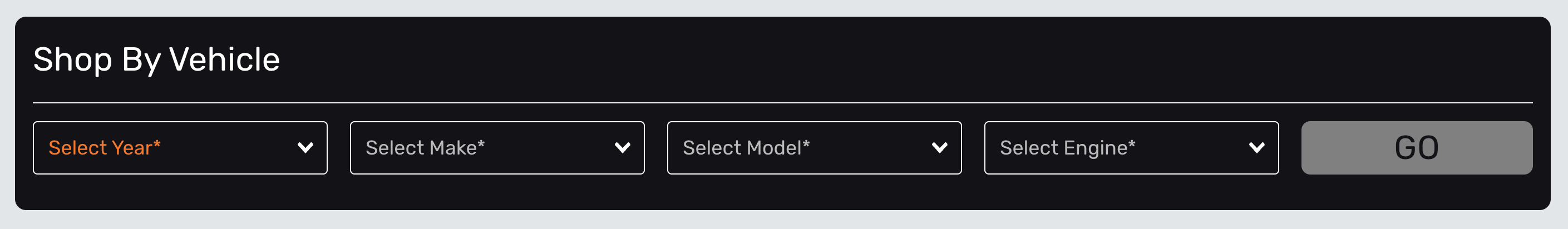Viewport: 1568px width, 229px height.
Task: Choose an engine from the fourth combo box
Action: (x=1131, y=148)
